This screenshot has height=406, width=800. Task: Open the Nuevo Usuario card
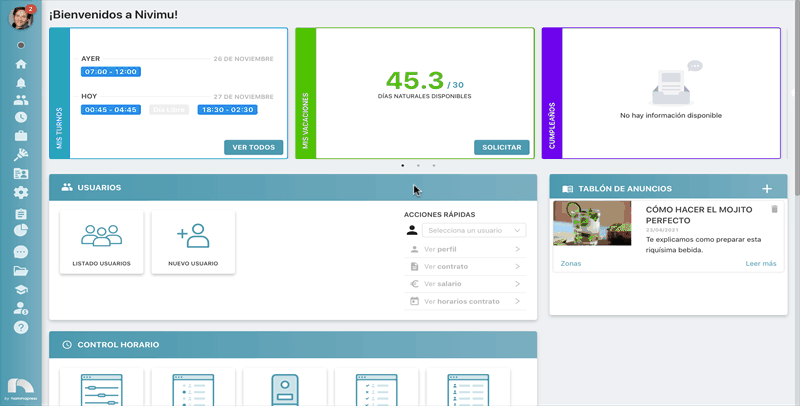click(193, 242)
